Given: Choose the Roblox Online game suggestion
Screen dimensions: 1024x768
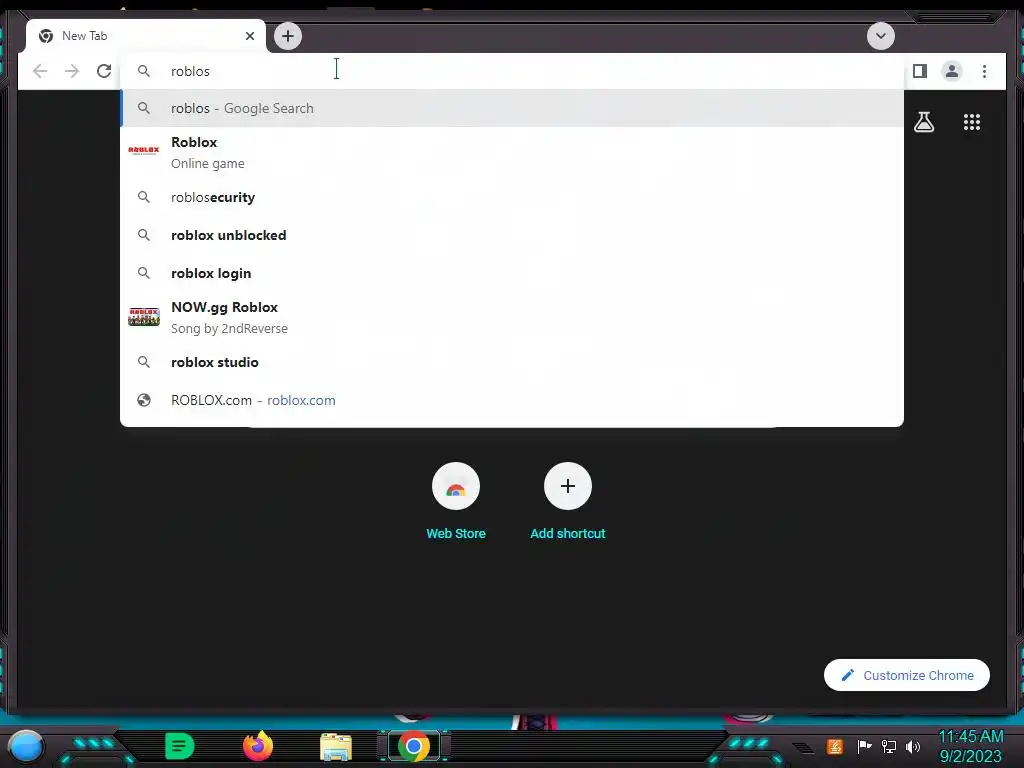Looking at the screenshot, I should coord(512,153).
